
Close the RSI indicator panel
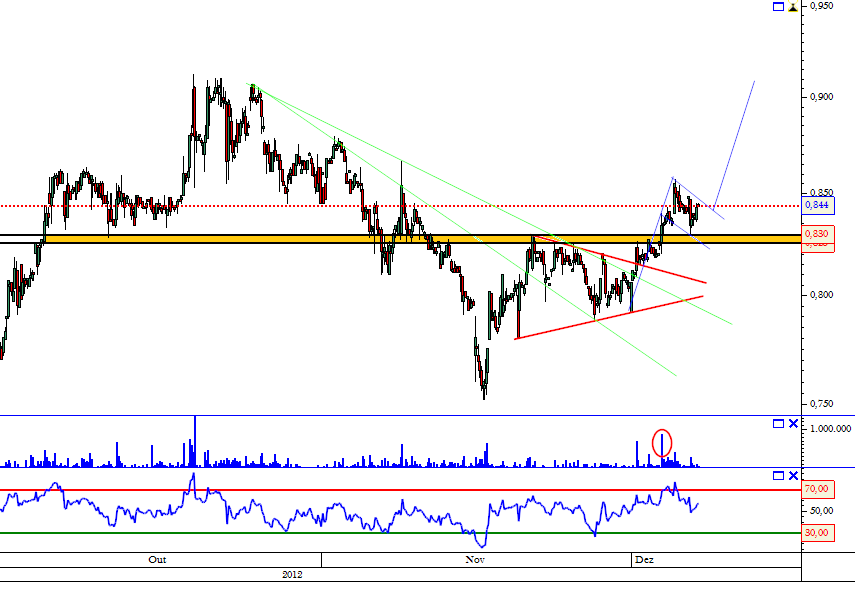(793, 476)
